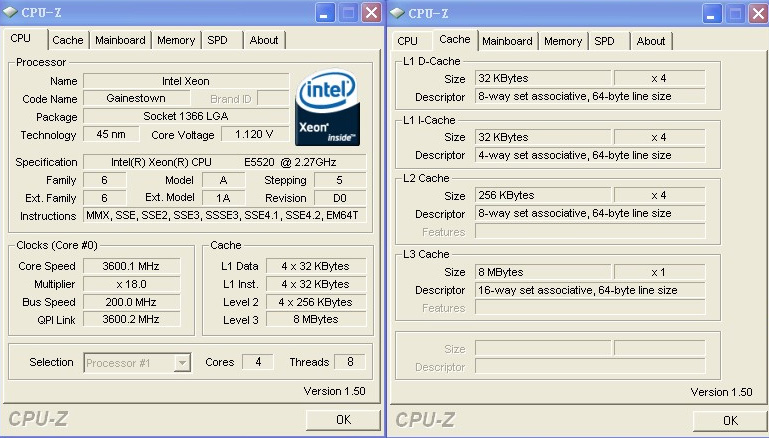The width and height of the screenshot is (769, 438).
Task: Click L2 Cache size 256 KBytes field
Action: (x=543, y=195)
